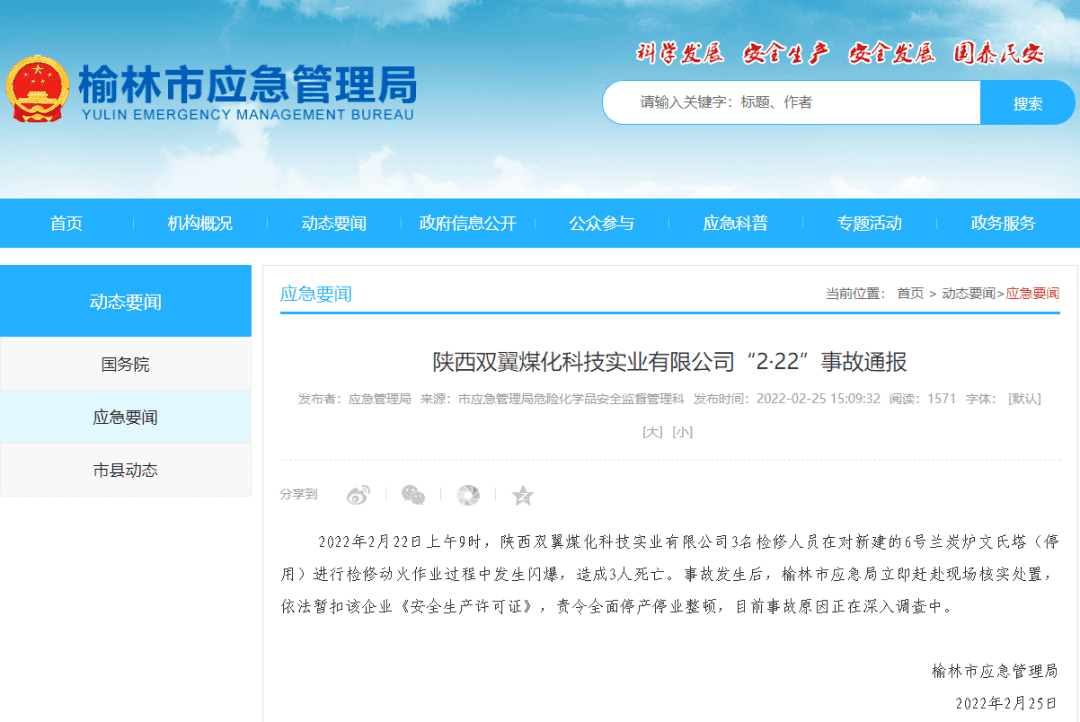Select 国务院 in the sidebar

(125, 364)
